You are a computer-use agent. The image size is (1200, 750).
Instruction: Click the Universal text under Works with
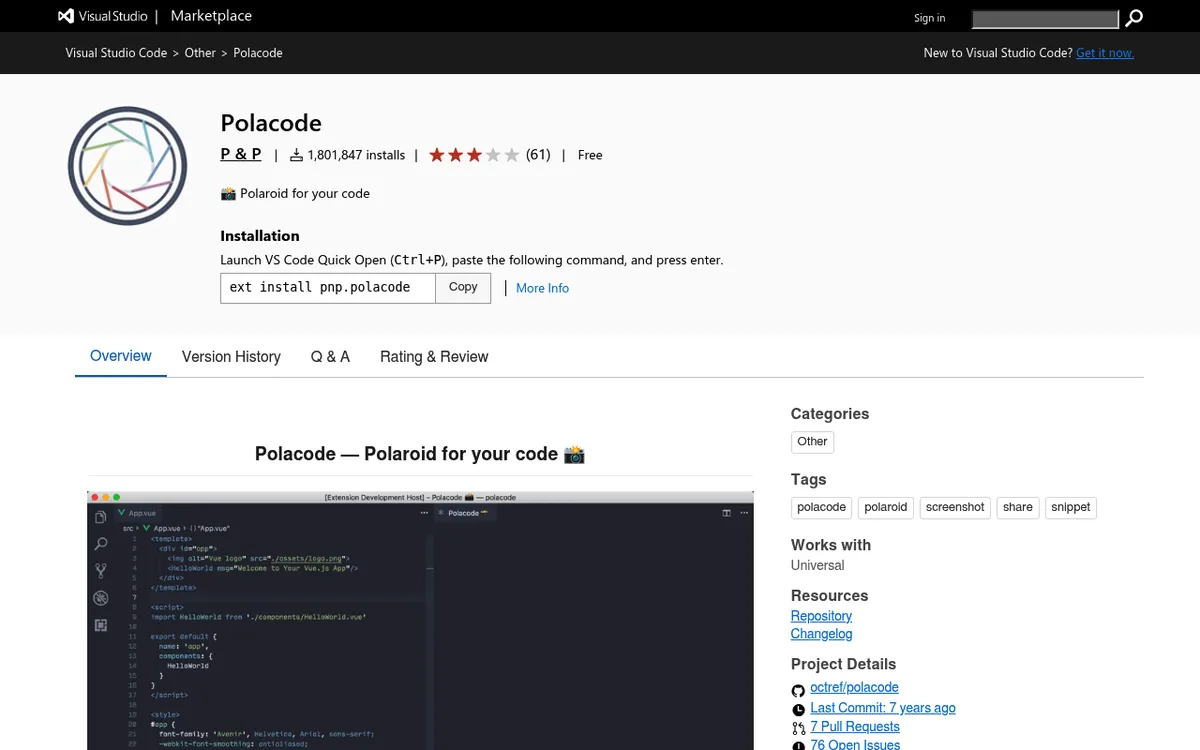(x=817, y=565)
